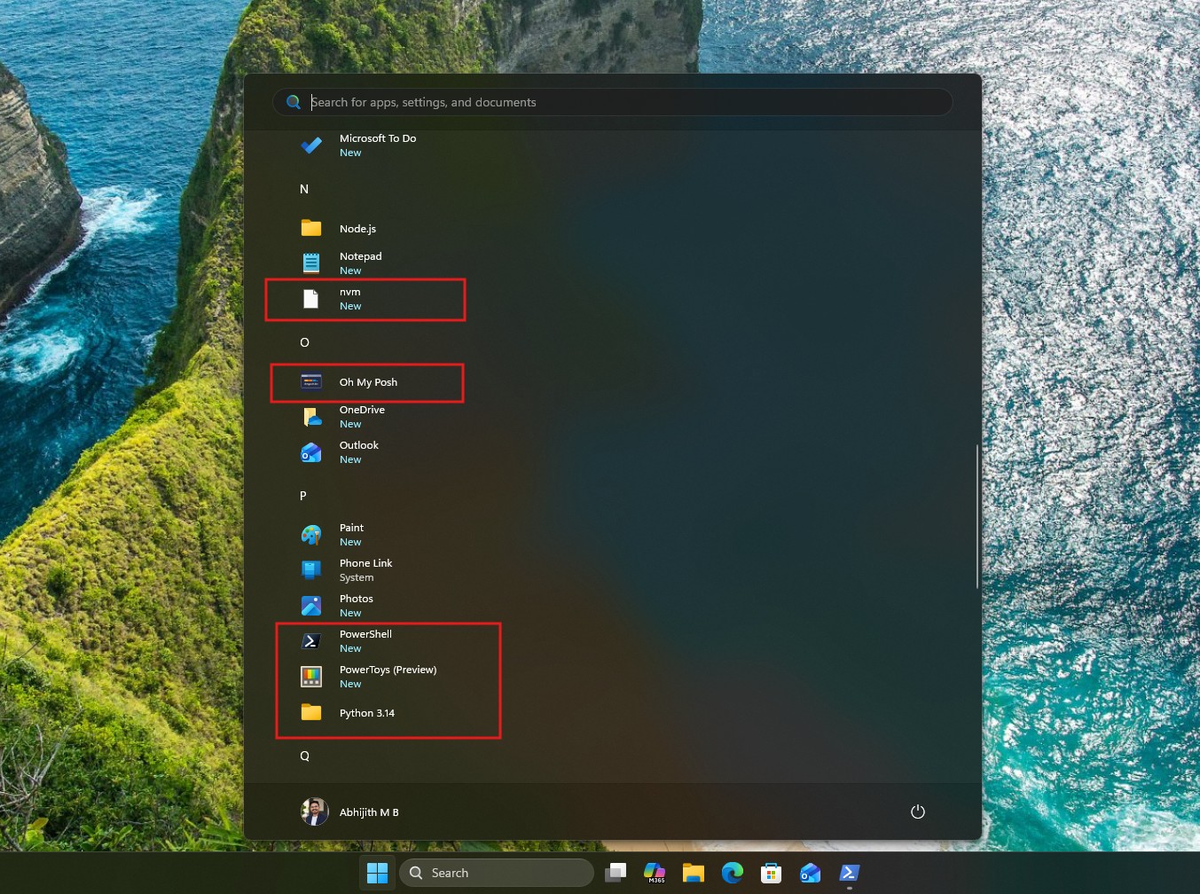
Task: Open Photos app icon
Action: pos(311,605)
